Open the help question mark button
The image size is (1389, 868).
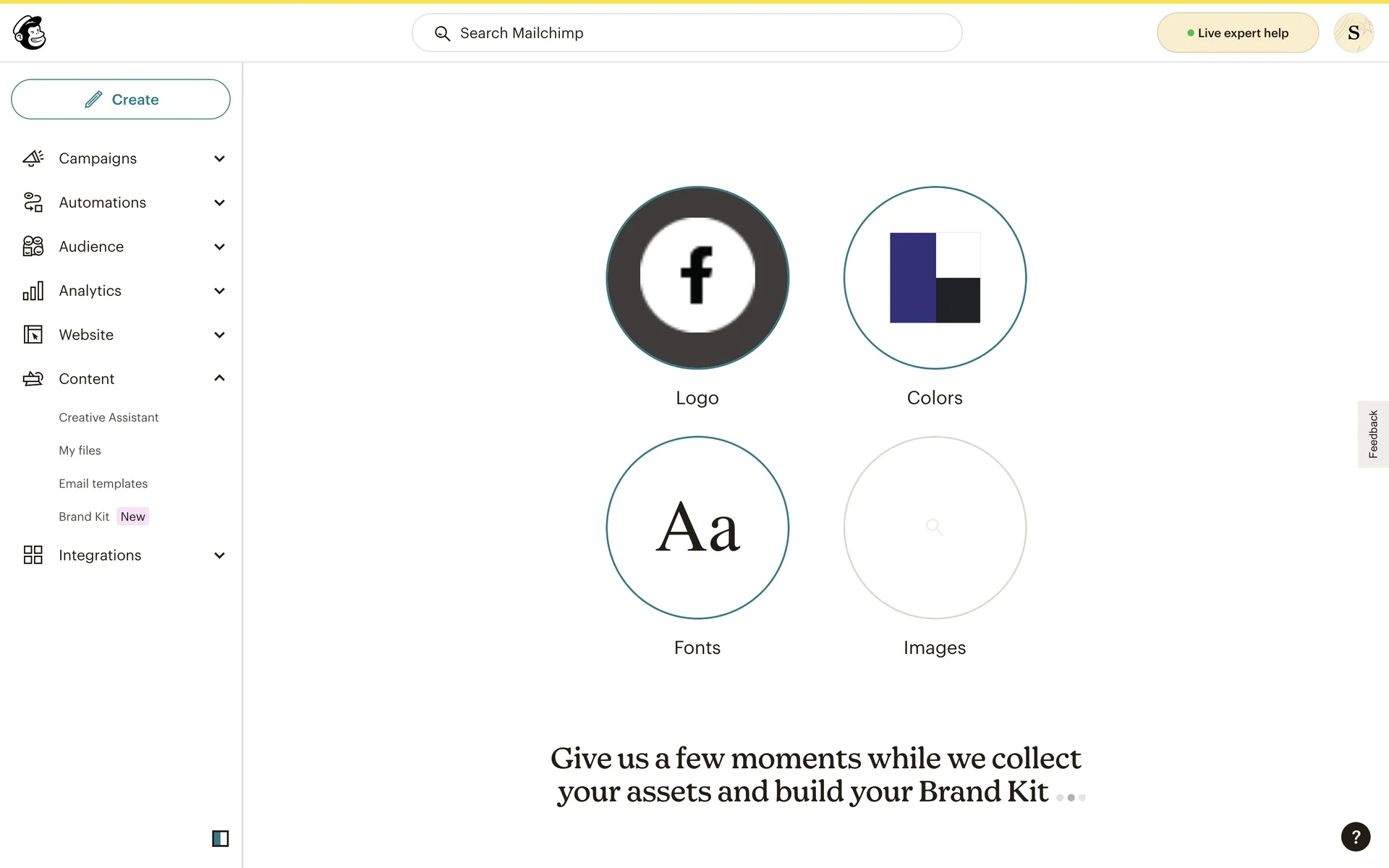[x=1355, y=837]
